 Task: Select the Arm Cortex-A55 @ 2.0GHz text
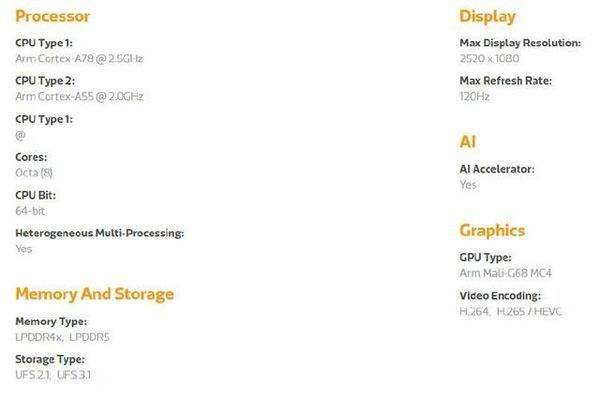tap(79, 96)
